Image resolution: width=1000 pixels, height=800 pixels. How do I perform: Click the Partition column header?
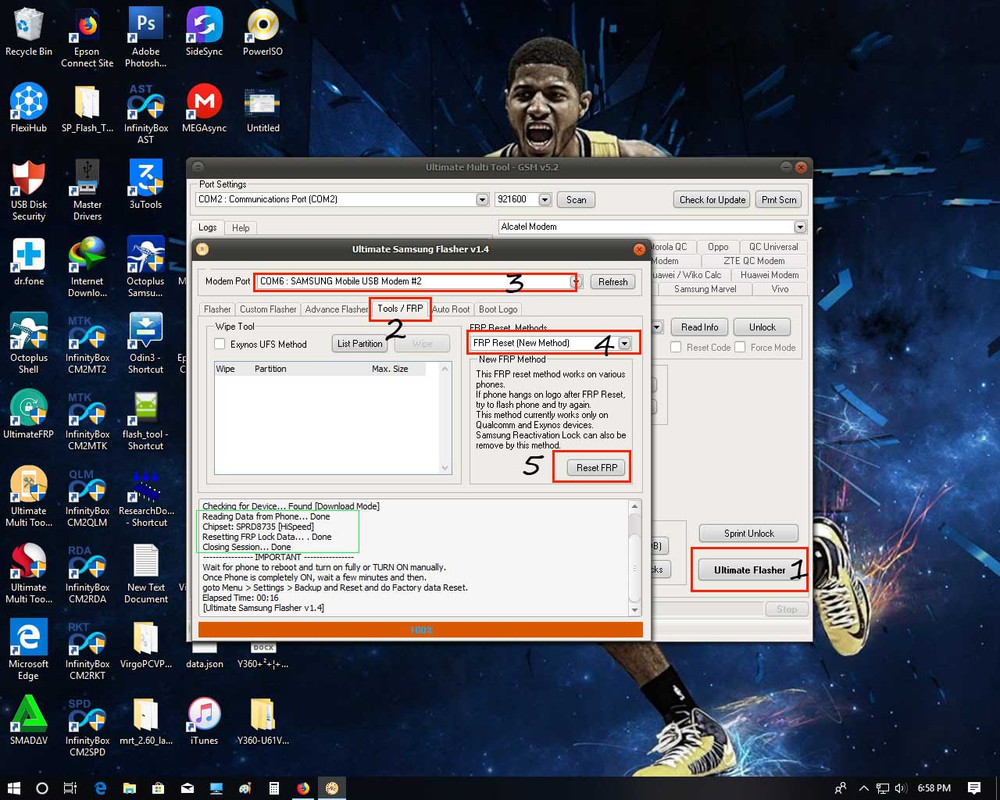270,369
